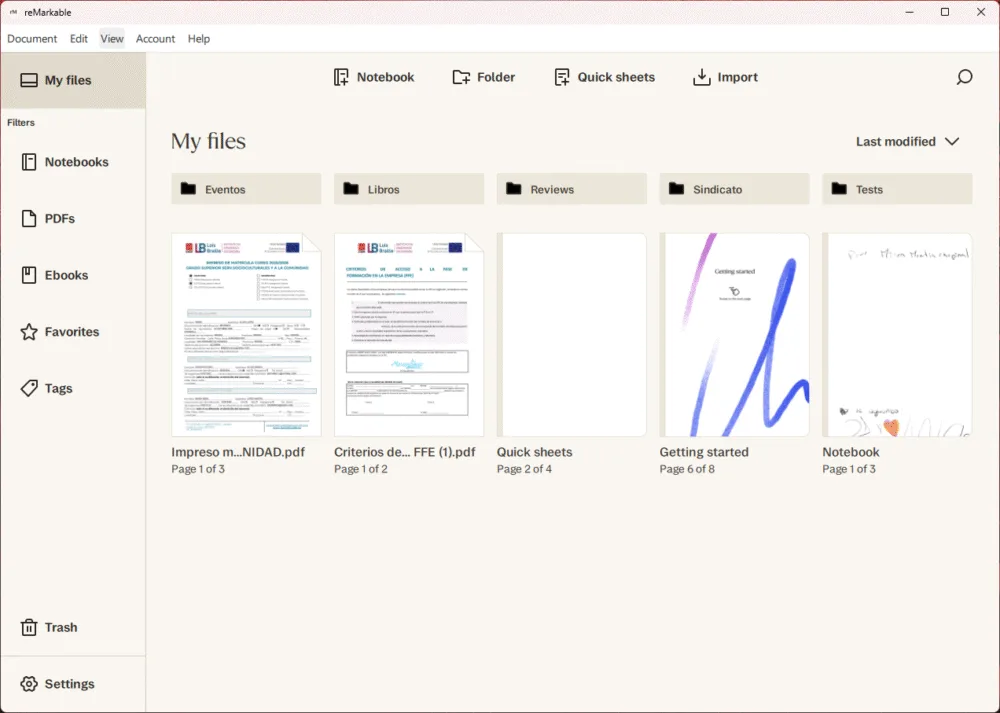The width and height of the screenshot is (1000, 713).
Task: Click the 'Page 6 of 8' text
Action: click(687, 469)
